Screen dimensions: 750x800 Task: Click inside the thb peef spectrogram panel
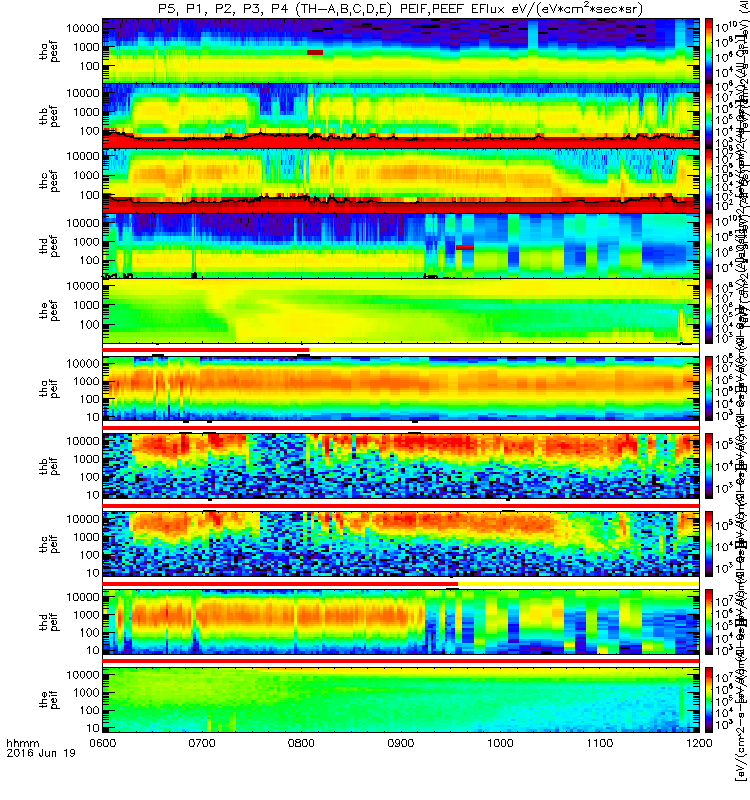point(401,116)
